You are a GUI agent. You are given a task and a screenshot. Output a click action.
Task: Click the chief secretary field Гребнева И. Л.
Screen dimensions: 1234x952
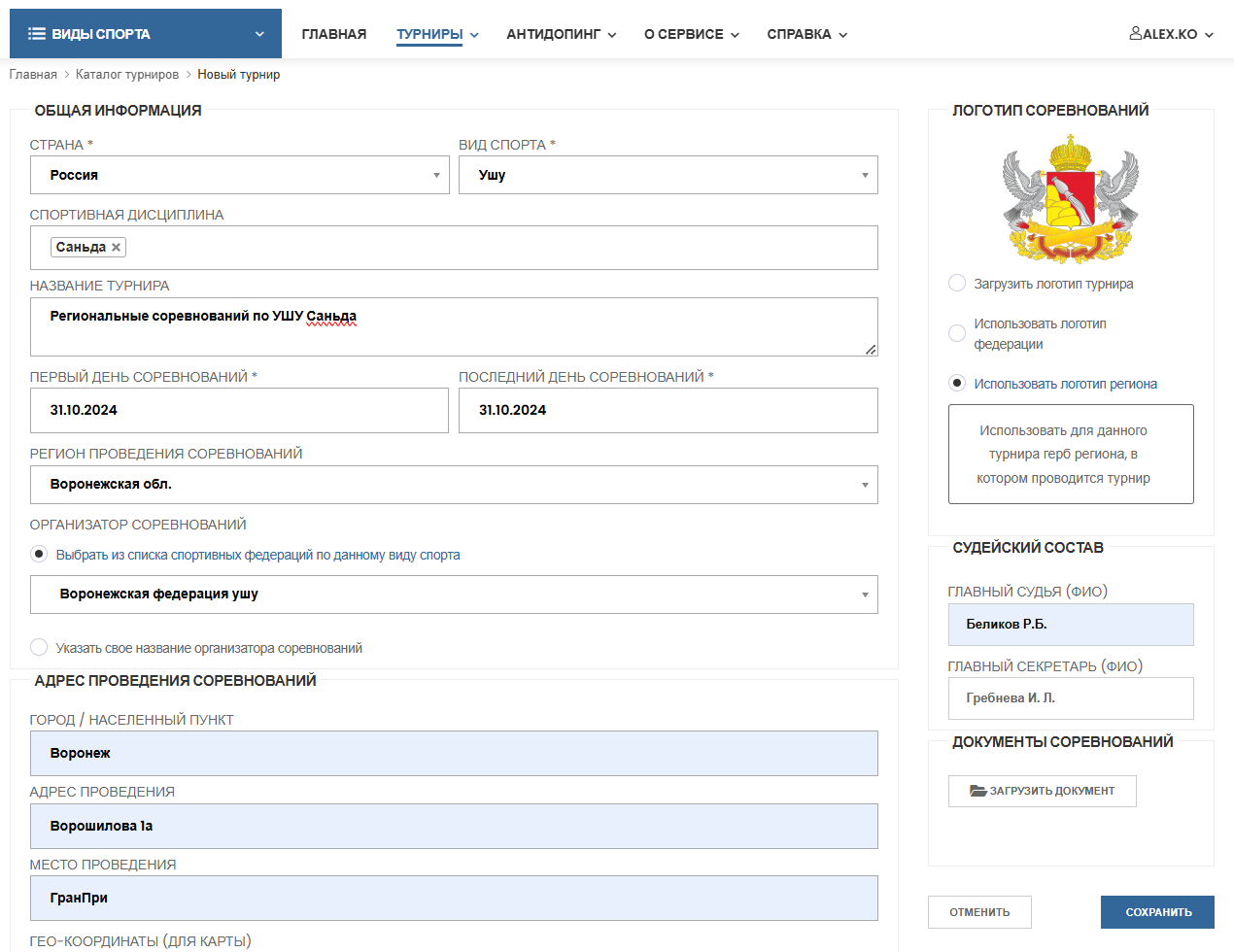[x=1071, y=698]
